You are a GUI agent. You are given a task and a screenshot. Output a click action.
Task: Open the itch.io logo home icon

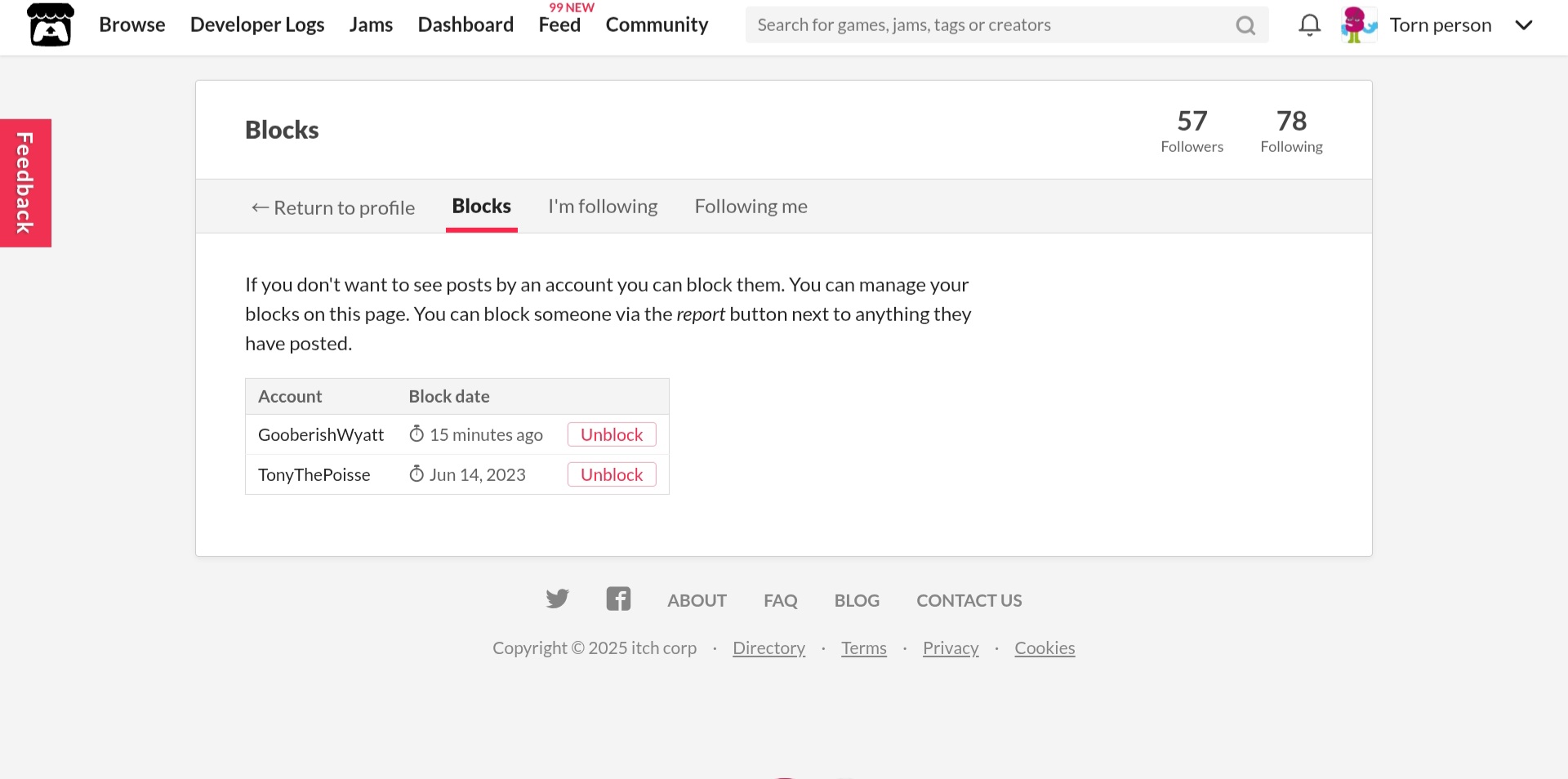[x=51, y=24]
